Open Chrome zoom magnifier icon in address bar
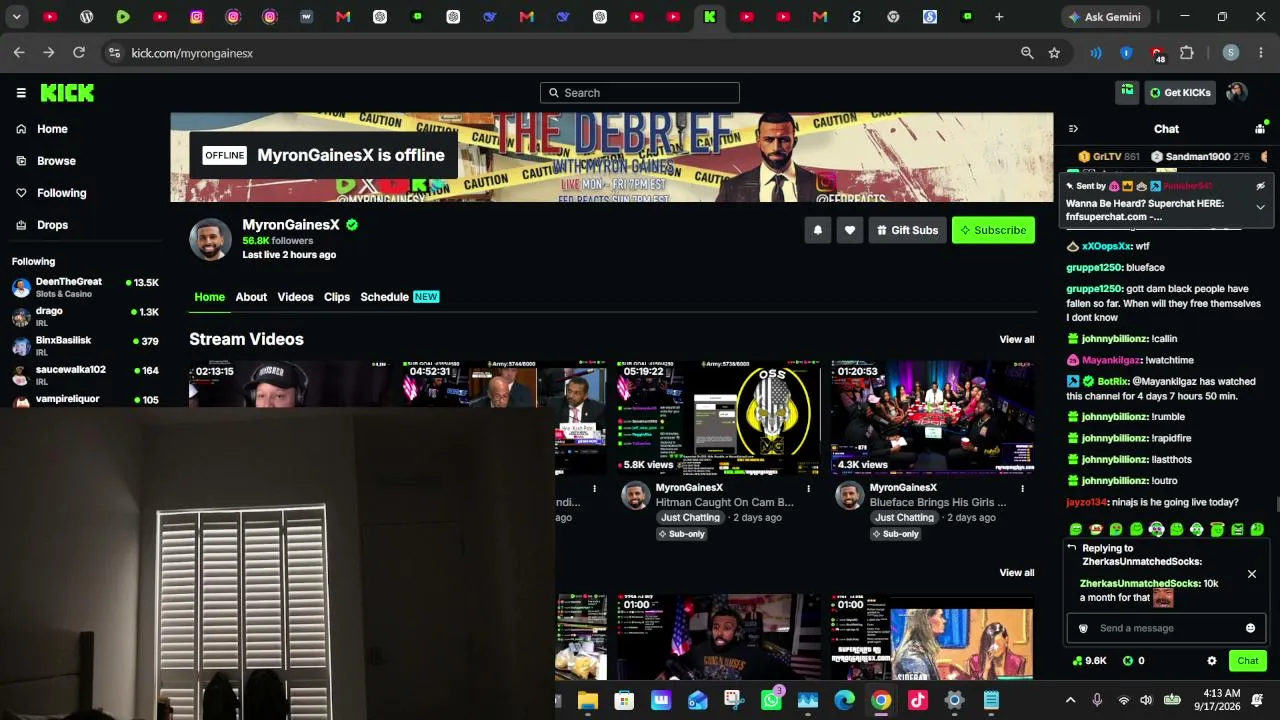The height and width of the screenshot is (720, 1280). click(x=1027, y=53)
